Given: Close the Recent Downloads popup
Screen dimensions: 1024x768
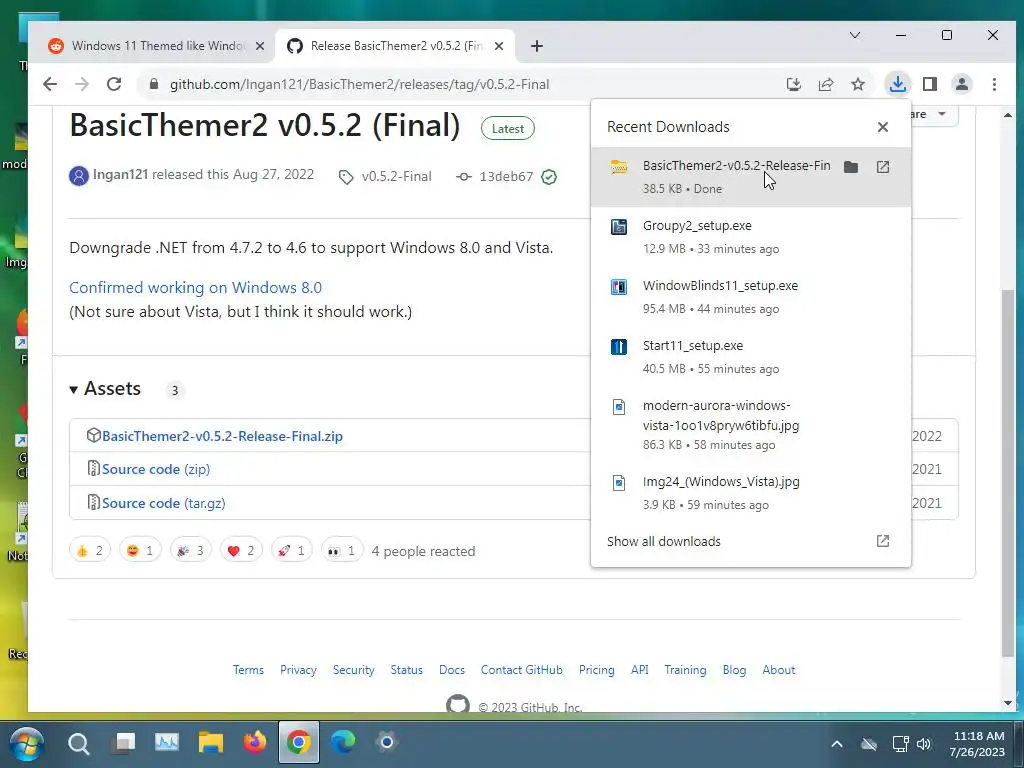Looking at the screenshot, I should [883, 127].
